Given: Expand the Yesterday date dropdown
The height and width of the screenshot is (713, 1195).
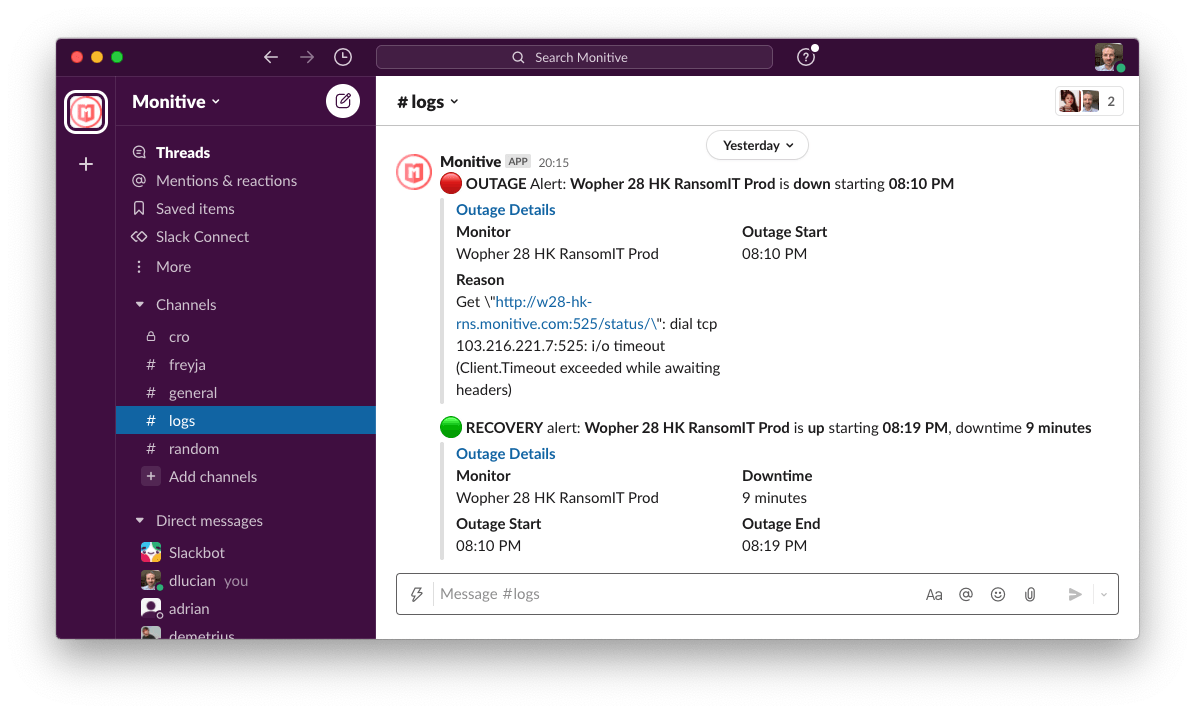Looking at the screenshot, I should 757,145.
